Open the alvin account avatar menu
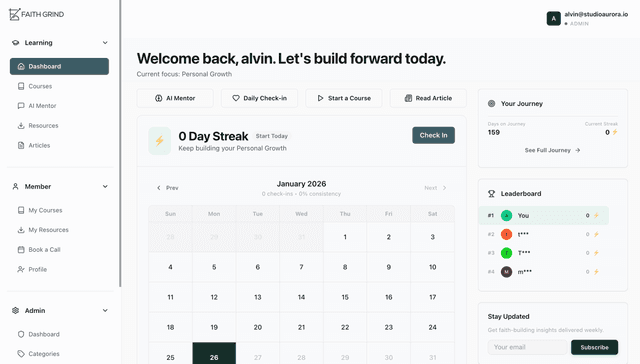Screen dimensions: 640x364 [x=553, y=18]
